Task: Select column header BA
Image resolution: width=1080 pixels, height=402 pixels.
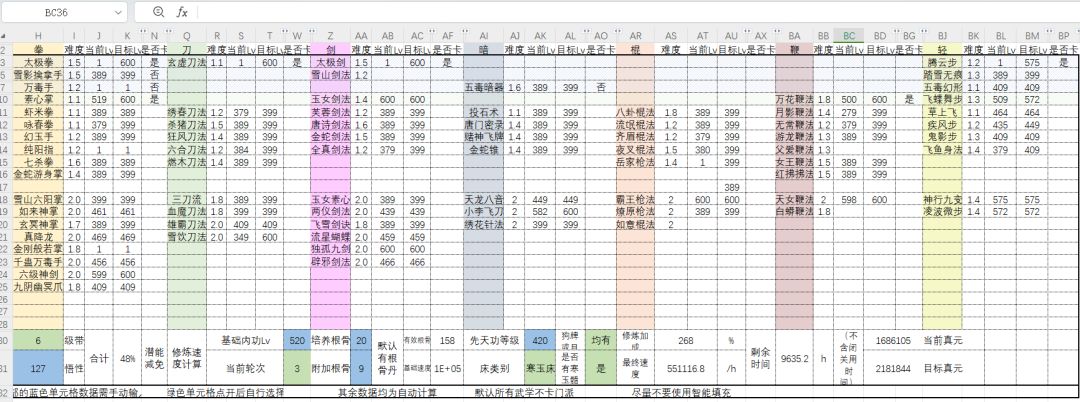Action: coord(794,36)
